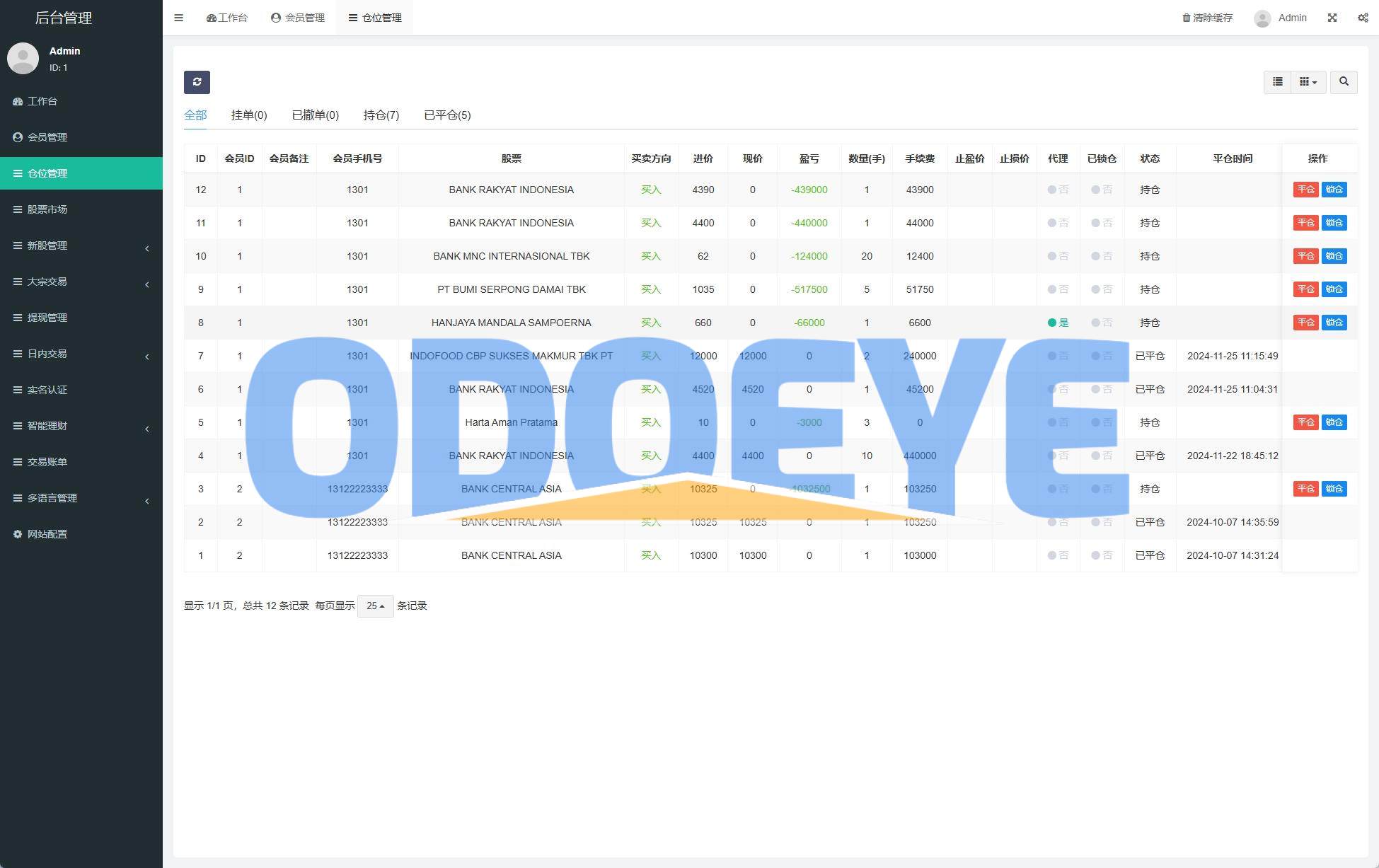The image size is (1379, 868).
Task: Select the 全部 filter tab
Action: (x=195, y=115)
